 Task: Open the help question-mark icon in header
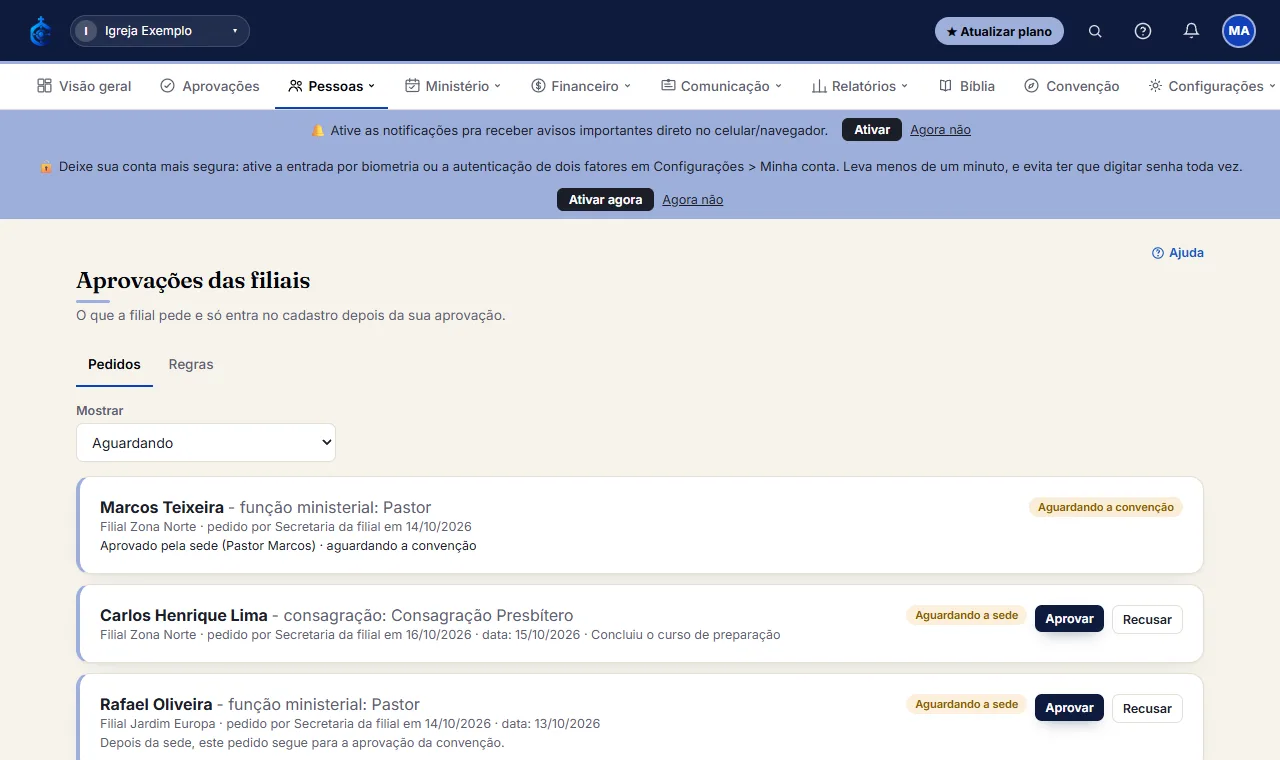1143,31
